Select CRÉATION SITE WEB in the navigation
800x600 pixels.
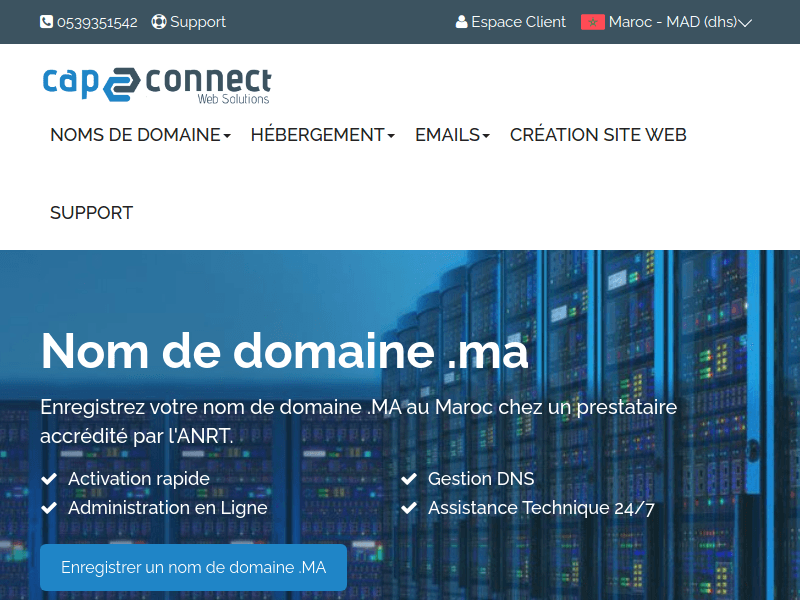click(x=597, y=134)
